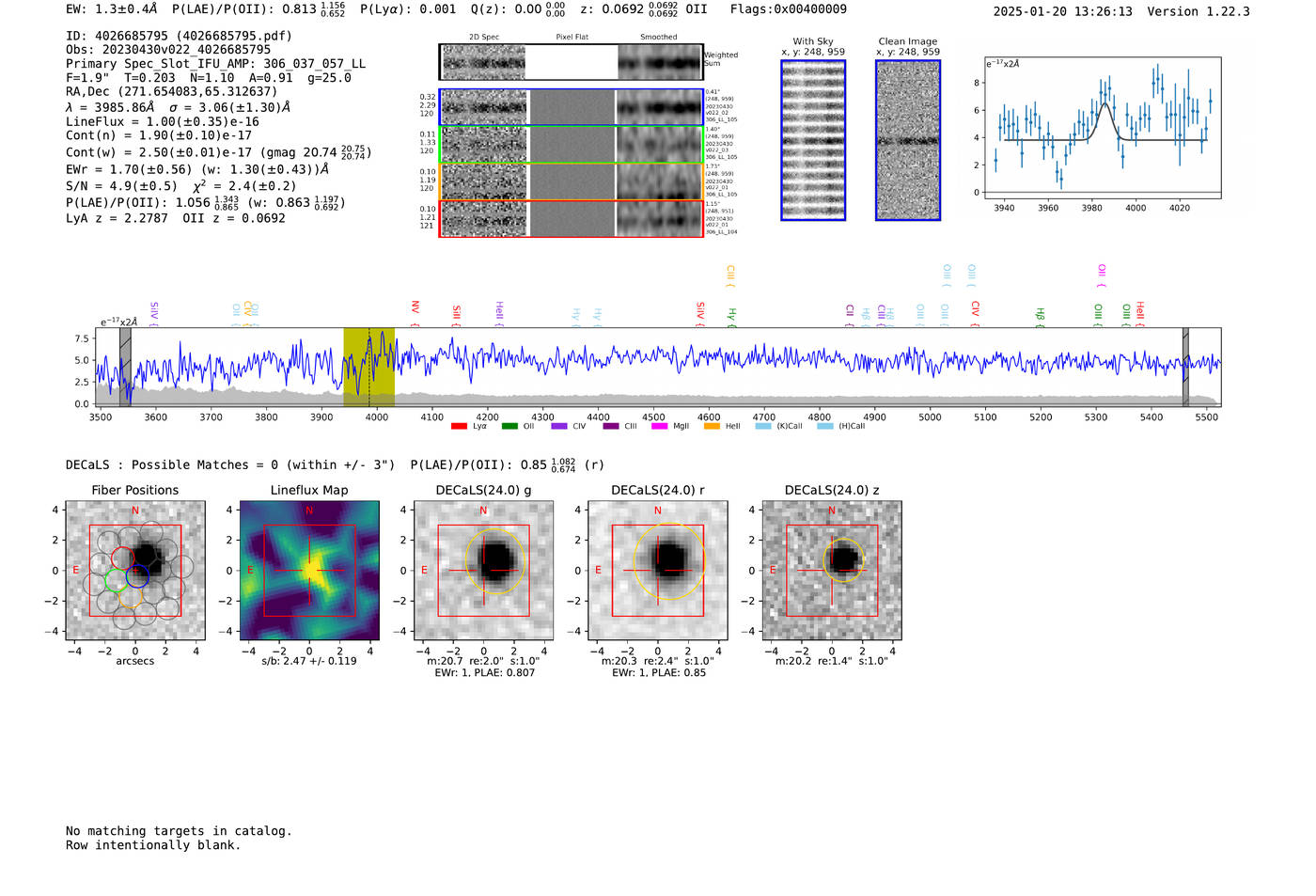Select the red-bordered fiber row's 2D Spec image
The image size is (1316, 896).
(x=484, y=219)
